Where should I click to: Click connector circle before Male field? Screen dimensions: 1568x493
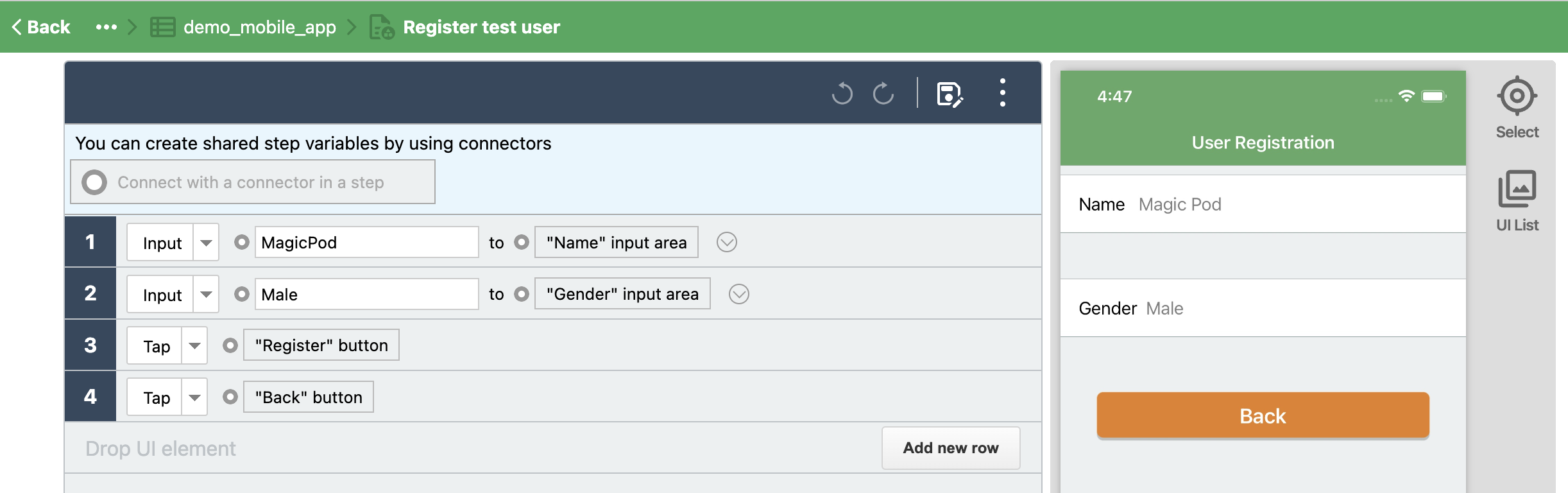click(x=242, y=294)
